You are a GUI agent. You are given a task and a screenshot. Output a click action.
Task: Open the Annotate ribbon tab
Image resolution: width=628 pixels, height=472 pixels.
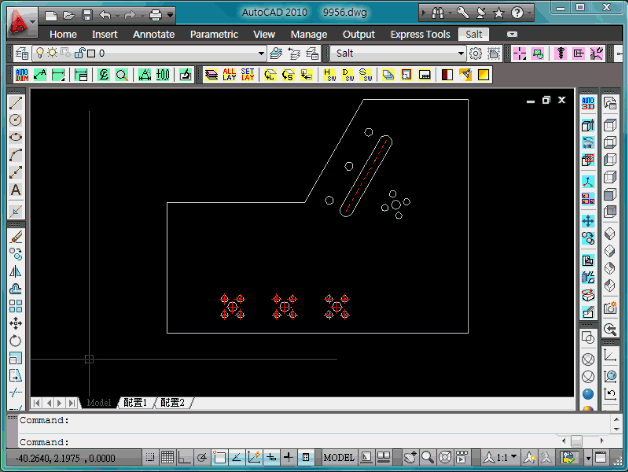154,34
